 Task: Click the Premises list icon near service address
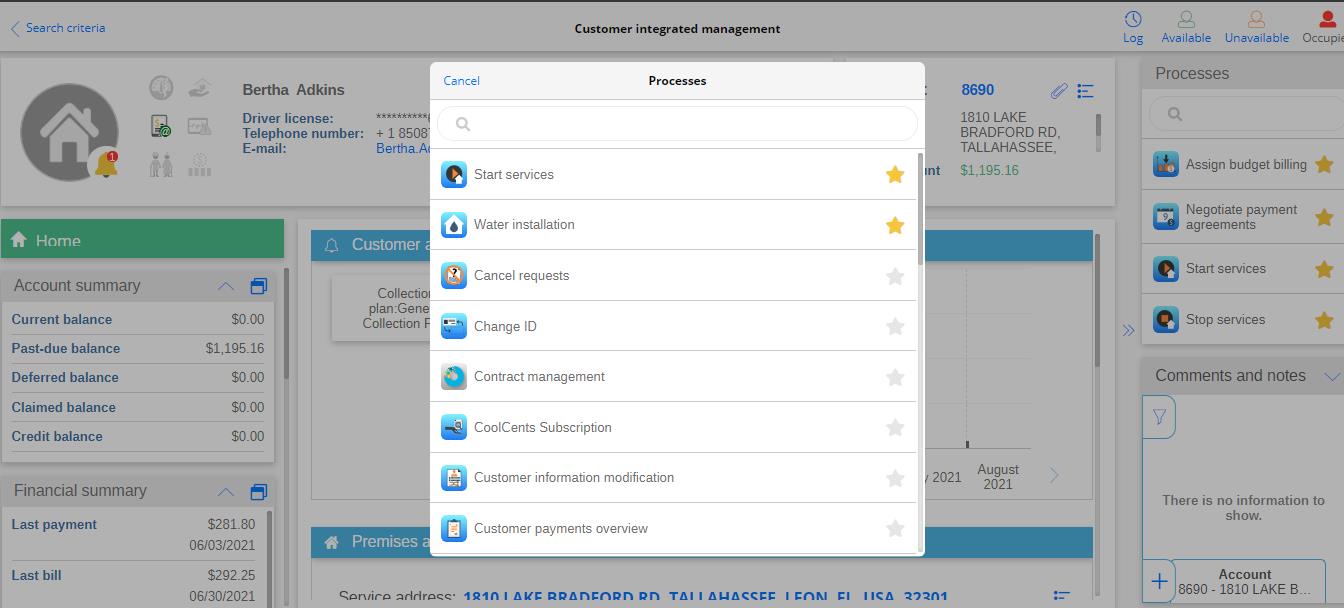pos(1062,597)
